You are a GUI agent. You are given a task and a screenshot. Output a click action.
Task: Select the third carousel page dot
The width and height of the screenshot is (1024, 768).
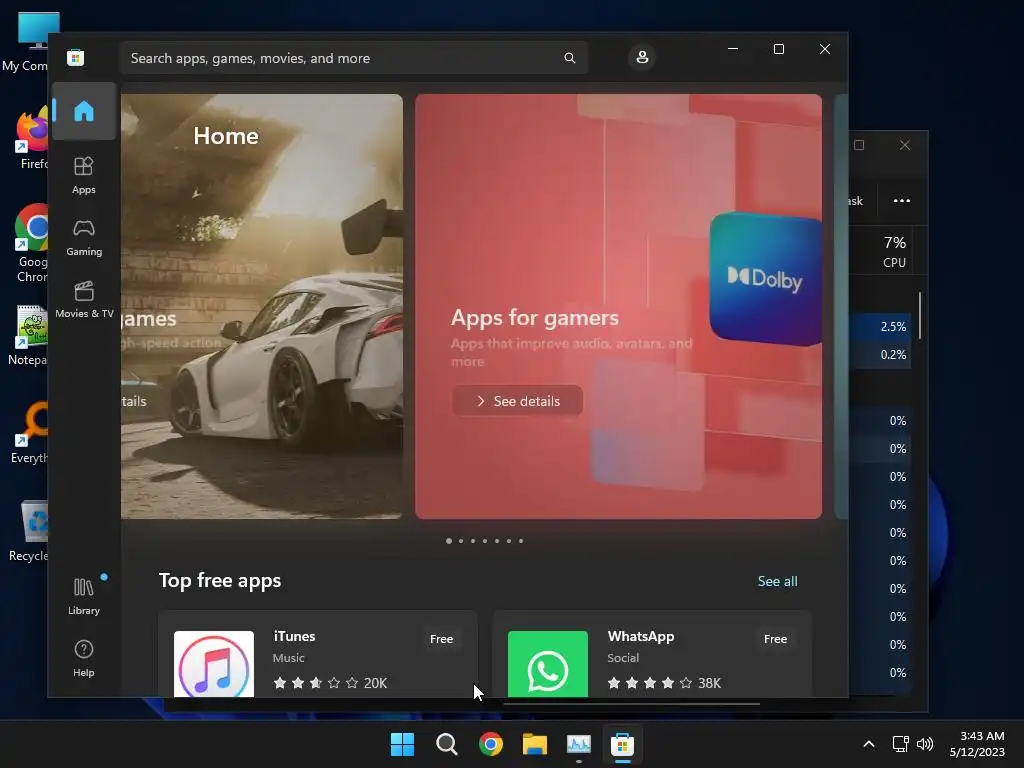point(473,541)
